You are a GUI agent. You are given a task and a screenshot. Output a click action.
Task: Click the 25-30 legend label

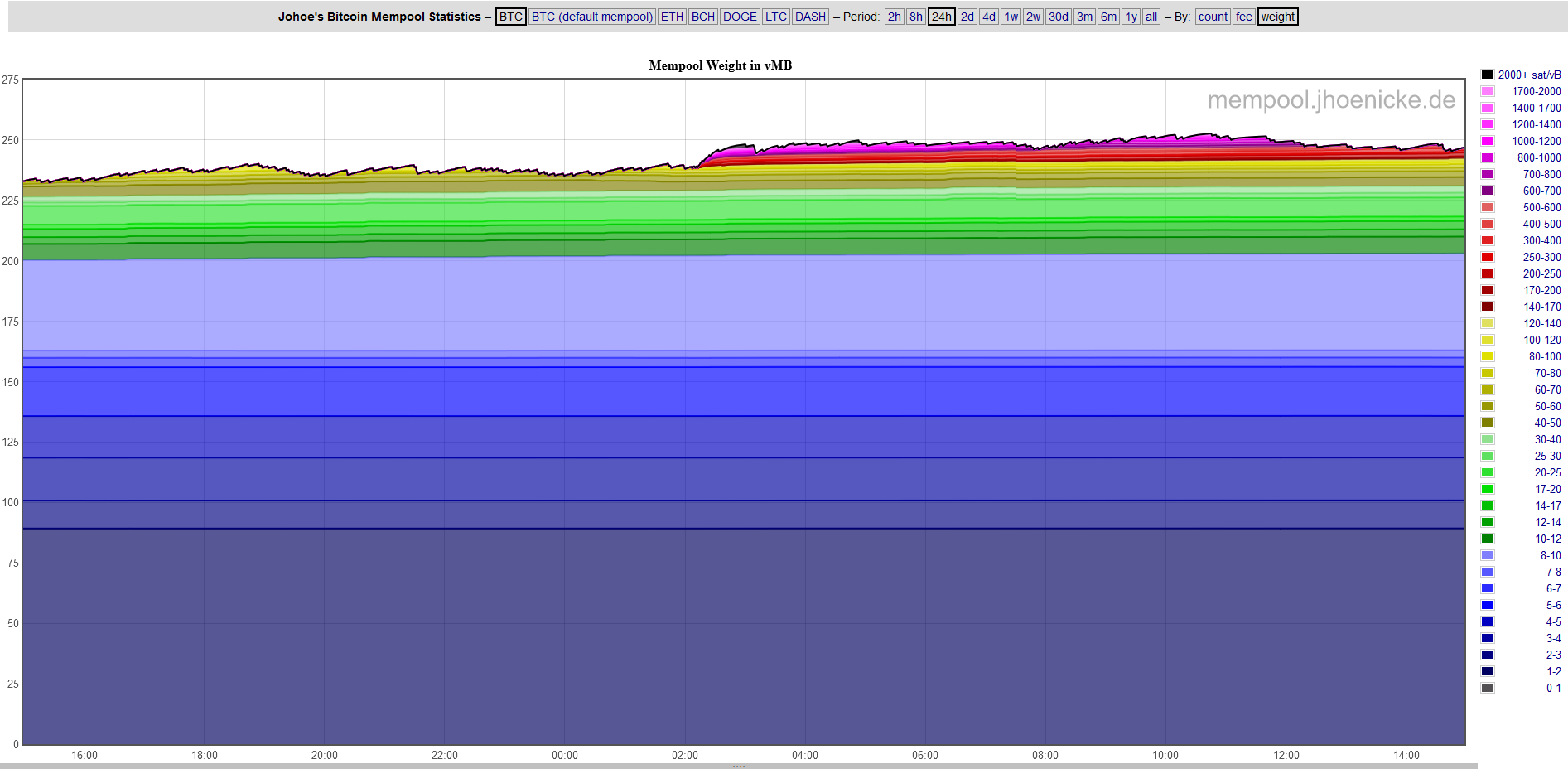[1547, 456]
